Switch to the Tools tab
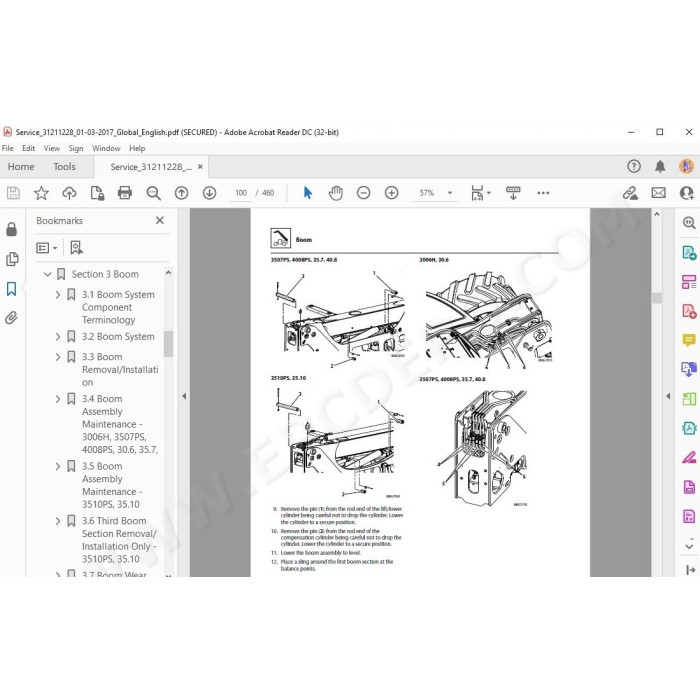Viewport: 700px width, 700px height. (x=65, y=167)
